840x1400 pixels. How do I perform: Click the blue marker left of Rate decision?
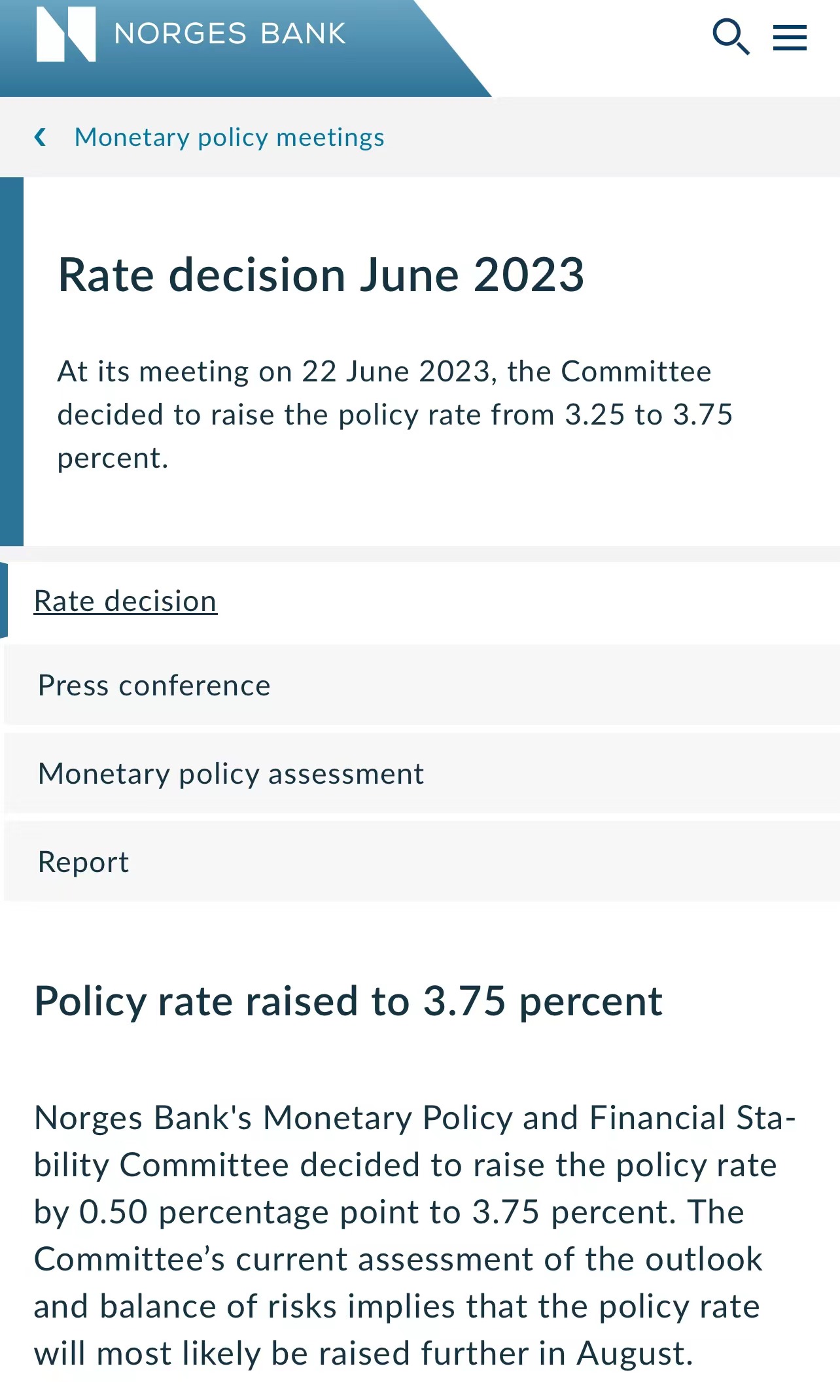(x=4, y=600)
